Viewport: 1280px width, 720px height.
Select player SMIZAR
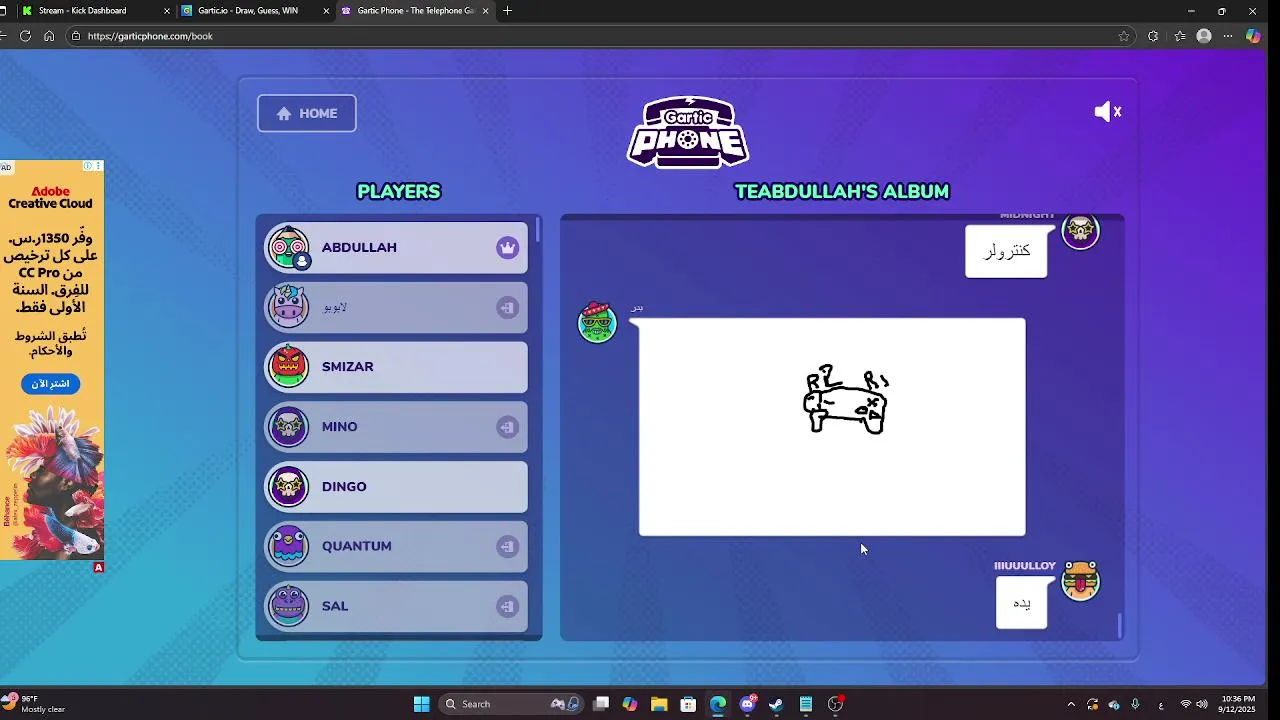tap(396, 367)
